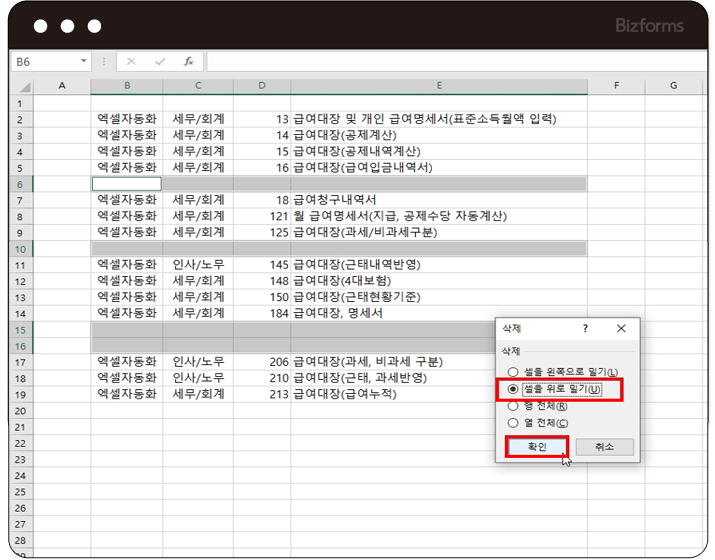Click the formula bar cancel (X) icon

(131, 61)
